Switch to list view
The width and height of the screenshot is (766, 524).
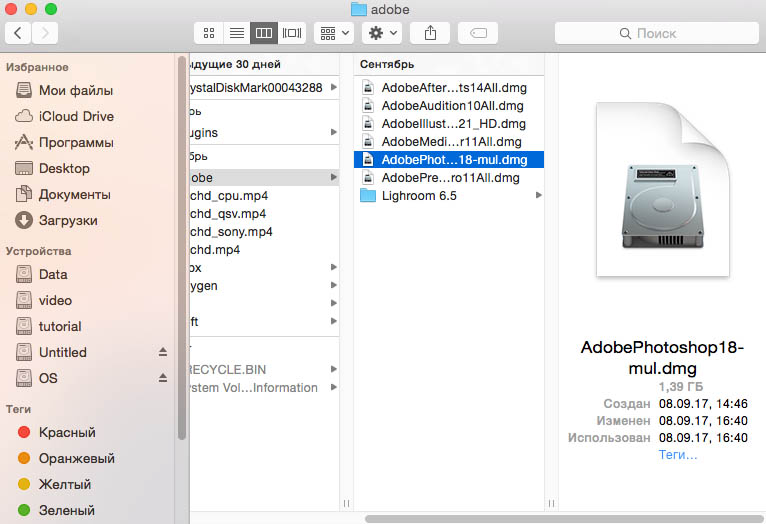point(236,33)
